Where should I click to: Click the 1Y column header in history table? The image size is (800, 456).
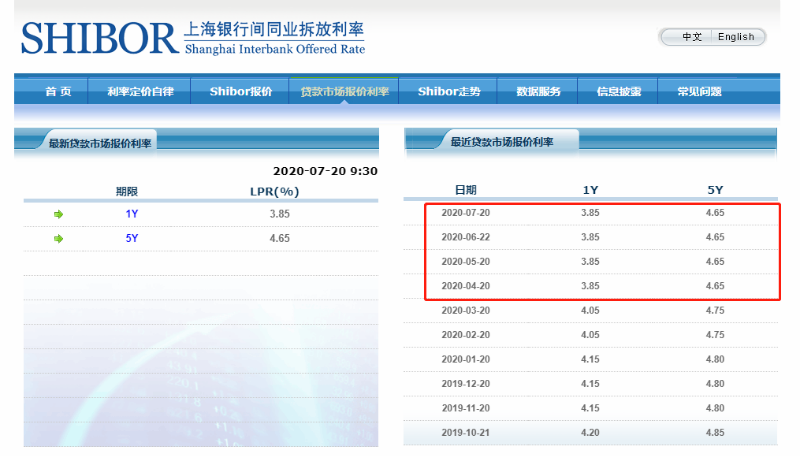[x=590, y=190]
